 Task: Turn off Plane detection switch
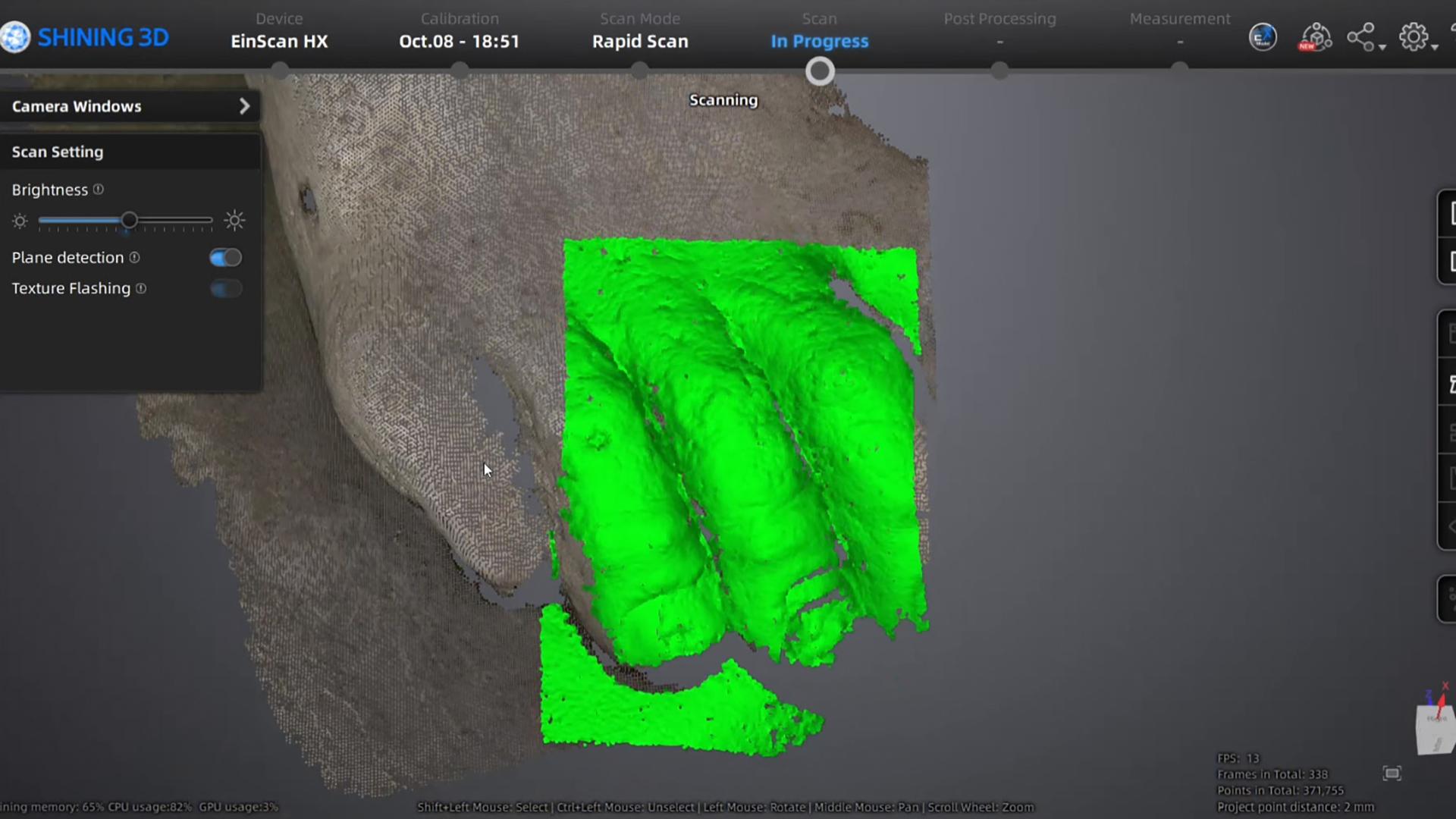225,258
